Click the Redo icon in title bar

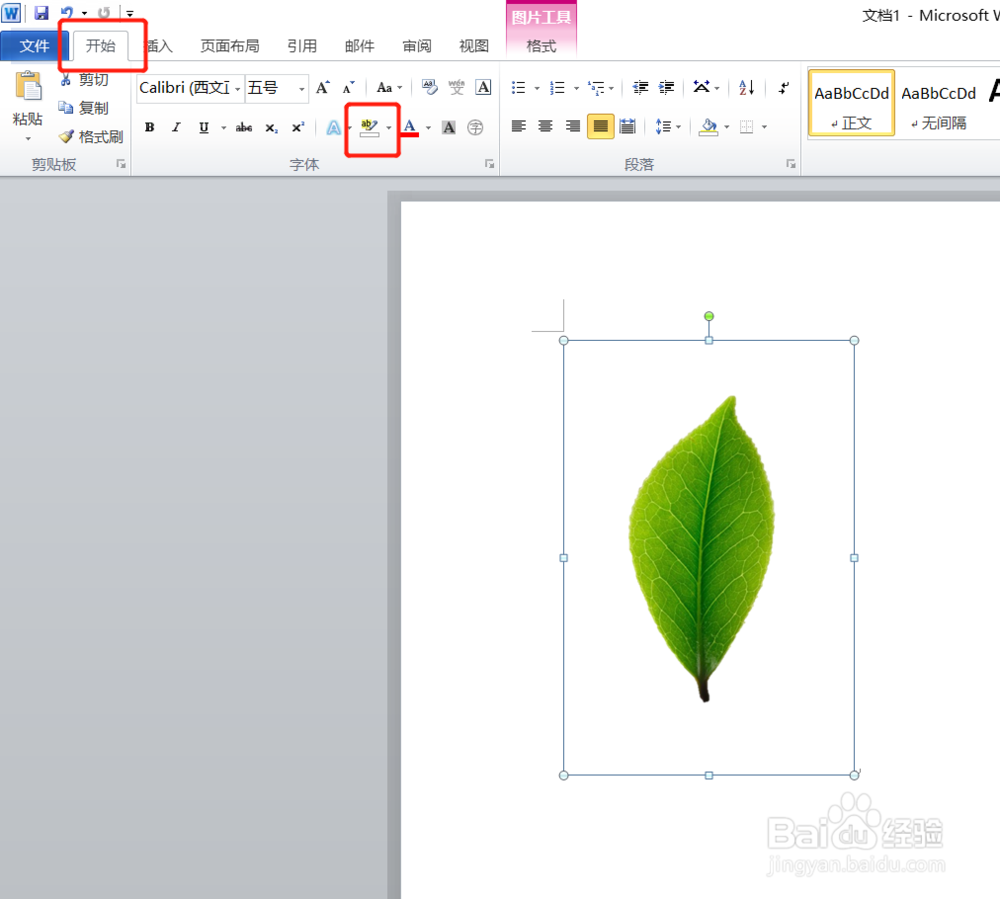(x=103, y=12)
